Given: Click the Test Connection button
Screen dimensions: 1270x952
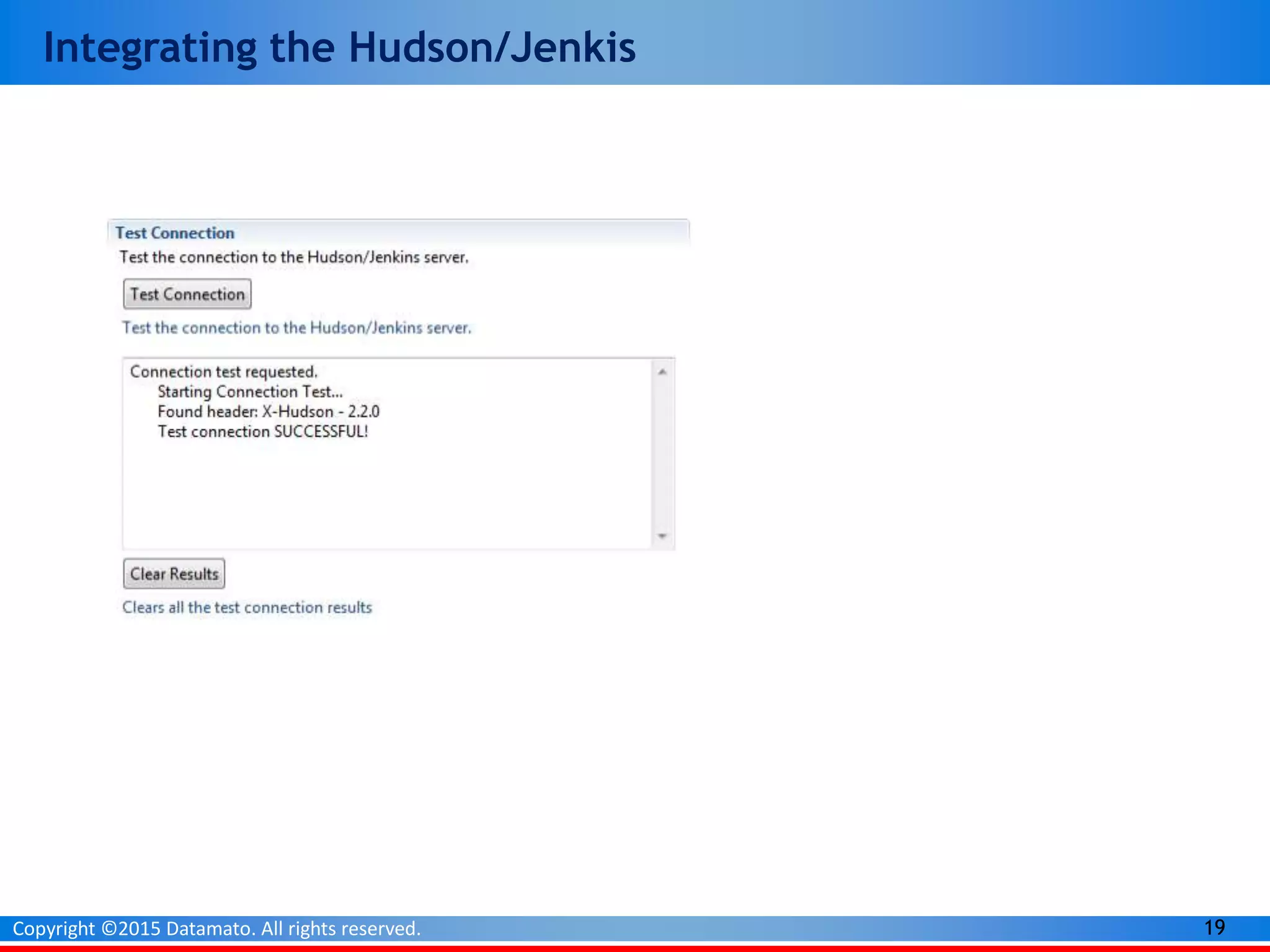Looking at the screenshot, I should pos(187,294).
